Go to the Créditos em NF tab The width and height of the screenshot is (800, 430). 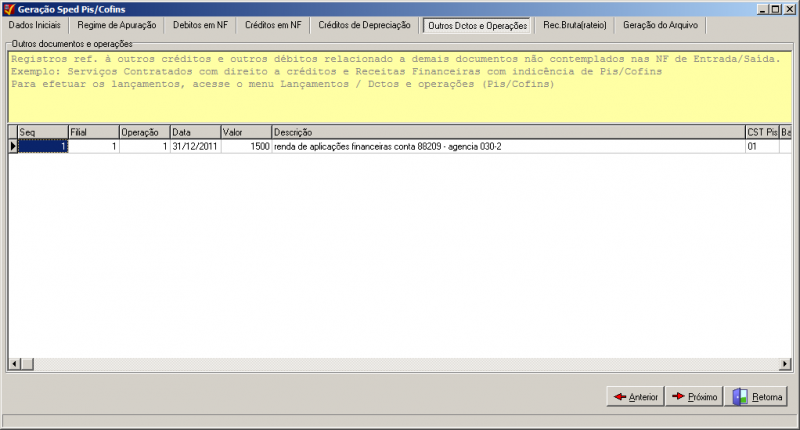tap(273, 25)
